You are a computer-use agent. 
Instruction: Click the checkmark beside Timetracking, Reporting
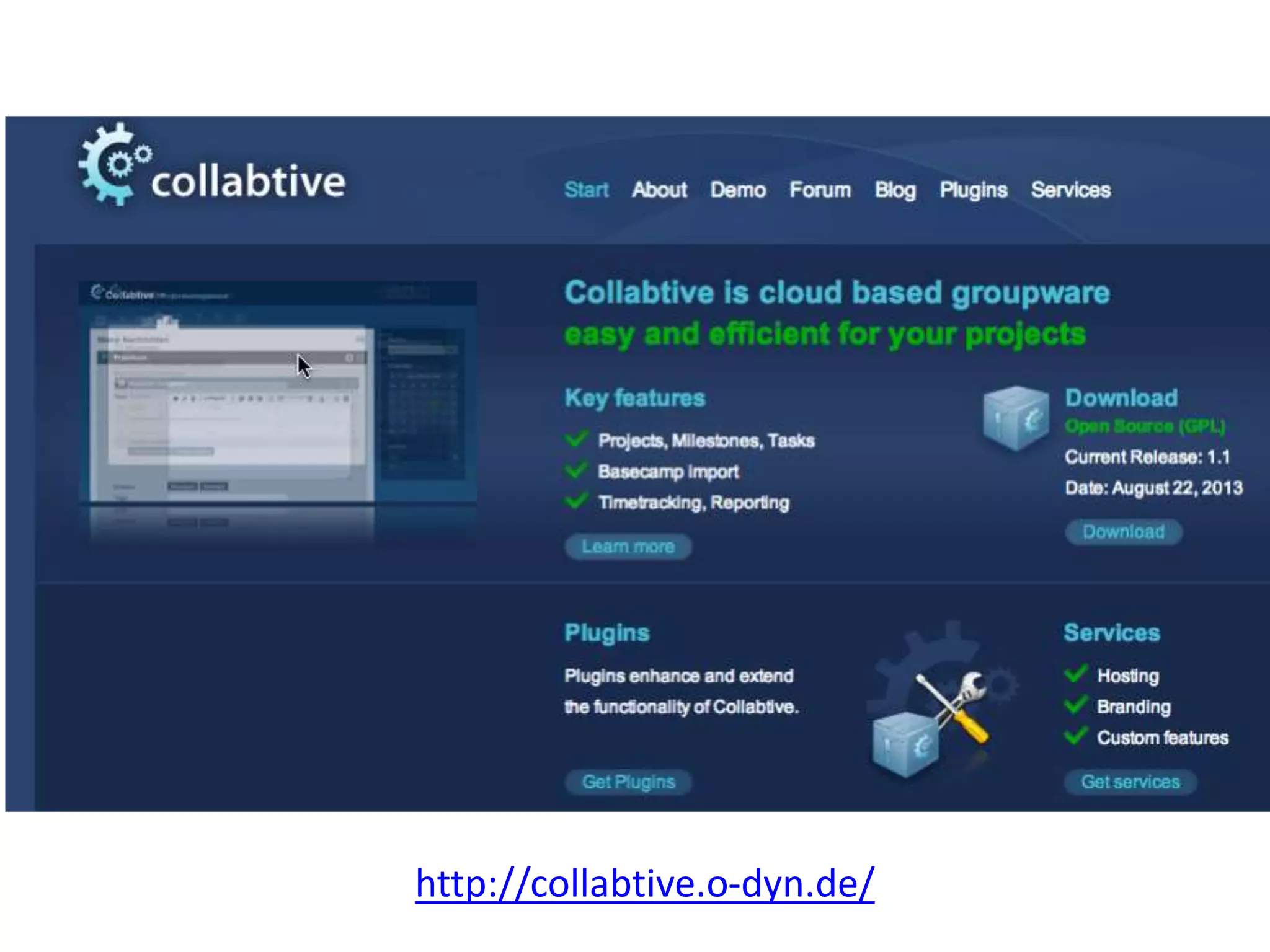(577, 501)
